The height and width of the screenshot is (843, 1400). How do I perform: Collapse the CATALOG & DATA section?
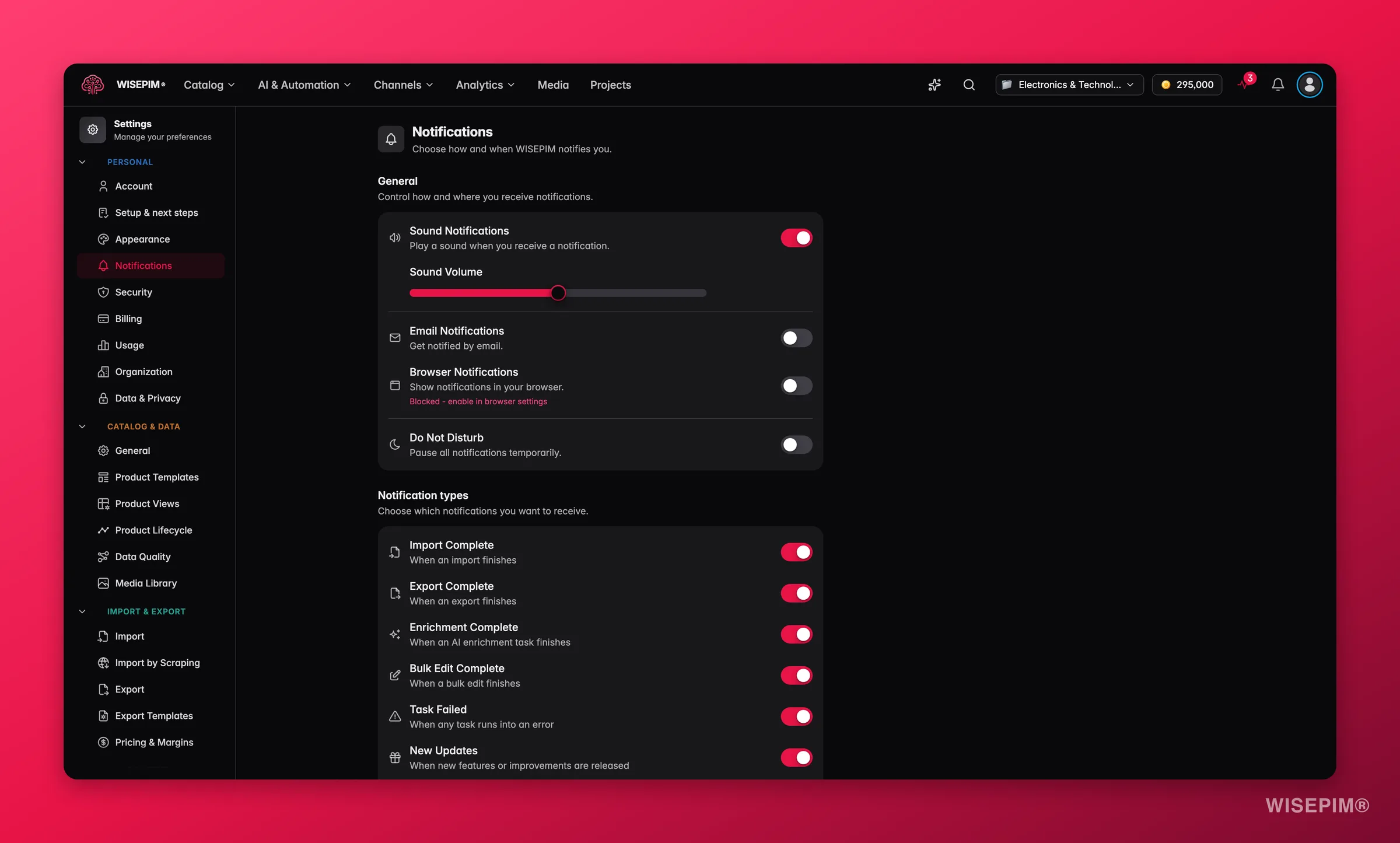(82, 426)
